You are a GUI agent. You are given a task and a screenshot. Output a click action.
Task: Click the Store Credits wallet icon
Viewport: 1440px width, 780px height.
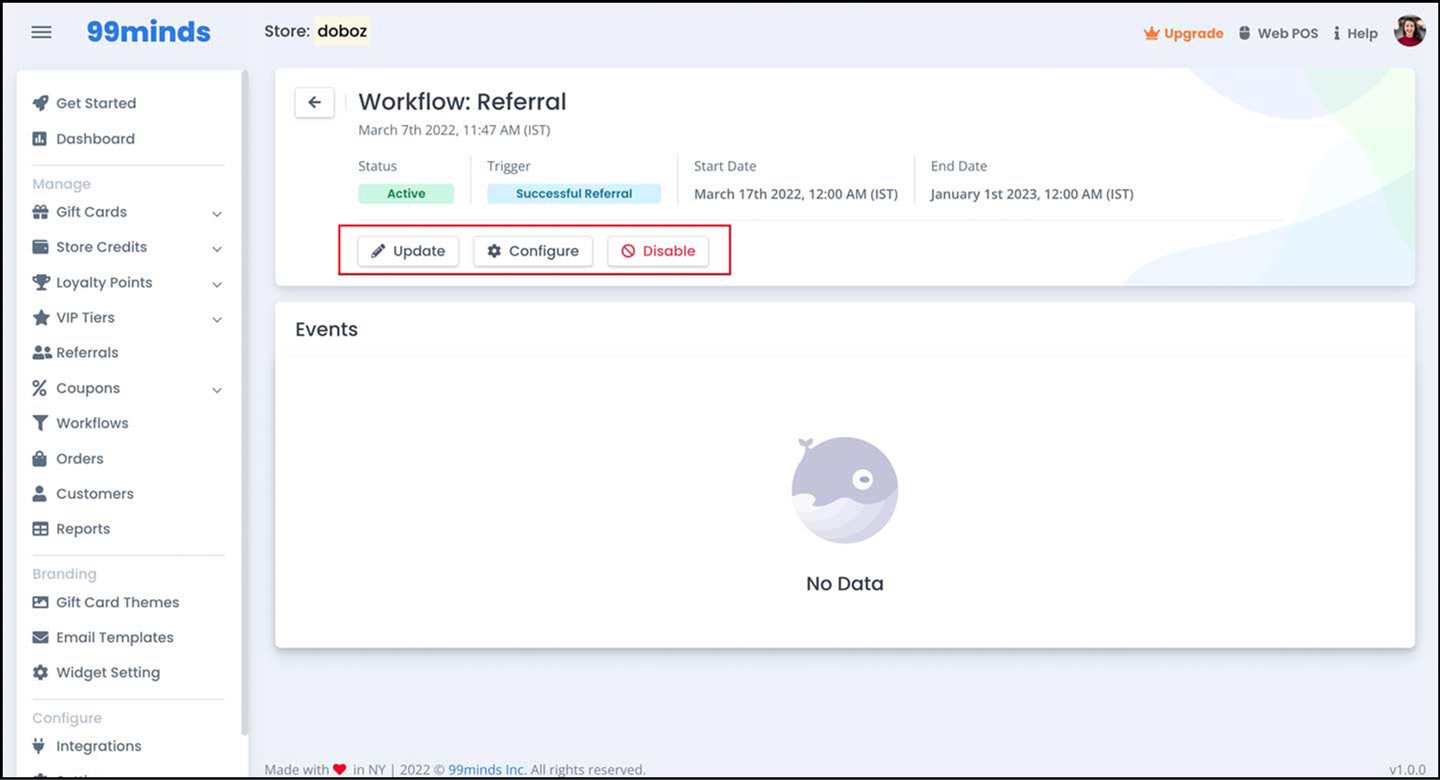tap(40, 247)
